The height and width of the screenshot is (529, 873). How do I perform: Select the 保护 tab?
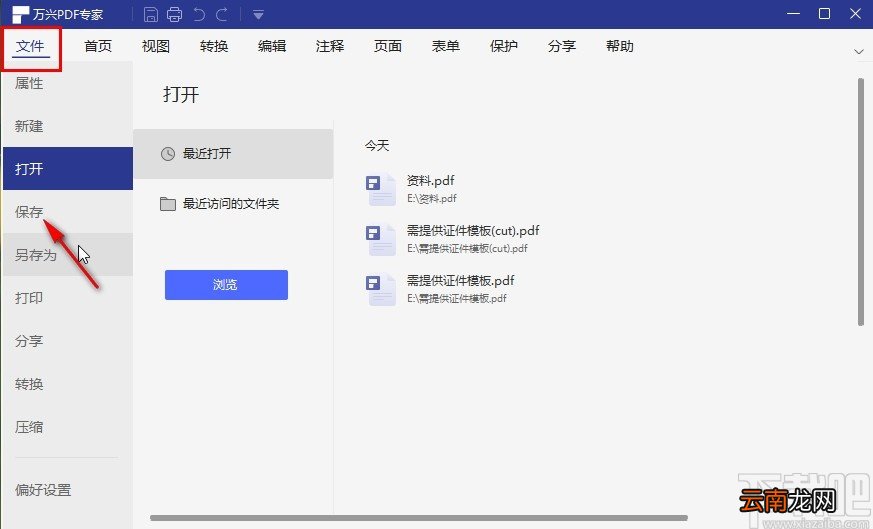[503, 46]
